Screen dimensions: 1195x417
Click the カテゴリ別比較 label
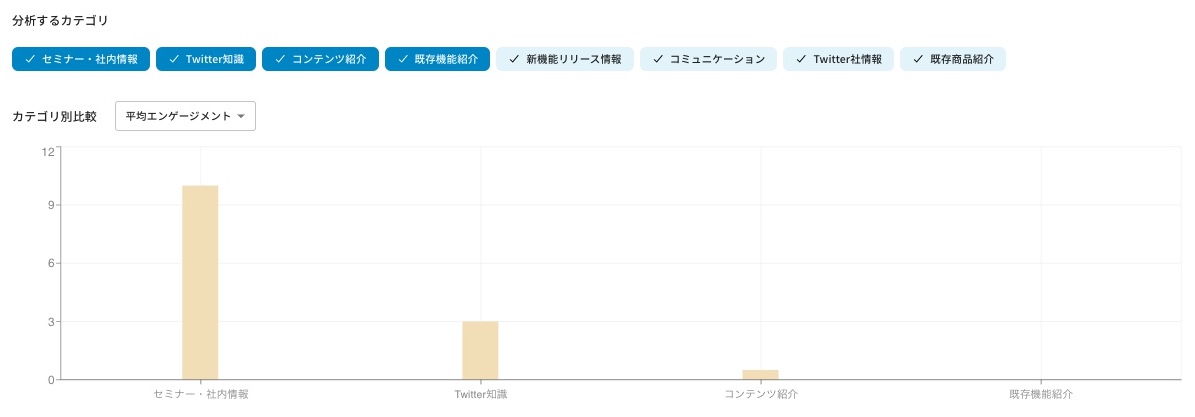click(54, 116)
